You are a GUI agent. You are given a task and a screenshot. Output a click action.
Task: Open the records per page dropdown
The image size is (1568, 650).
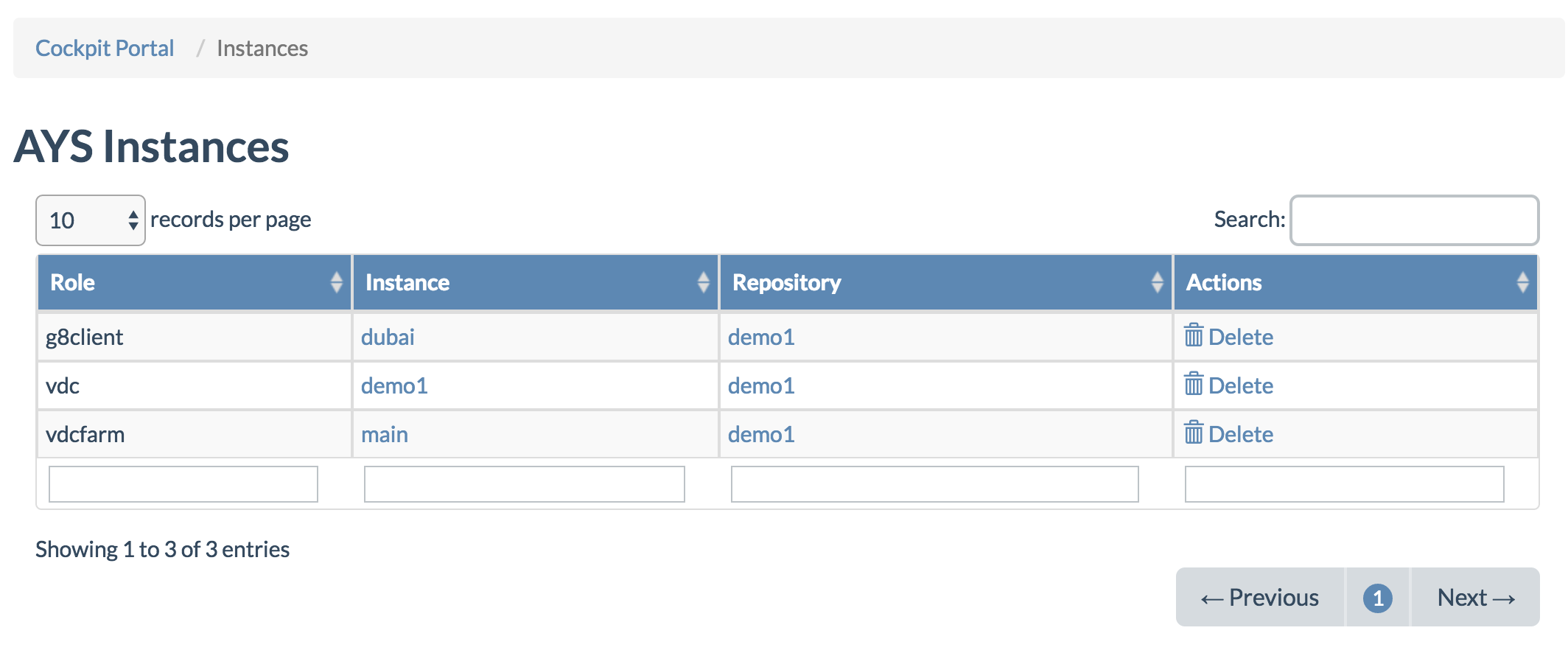pyautogui.click(x=91, y=220)
